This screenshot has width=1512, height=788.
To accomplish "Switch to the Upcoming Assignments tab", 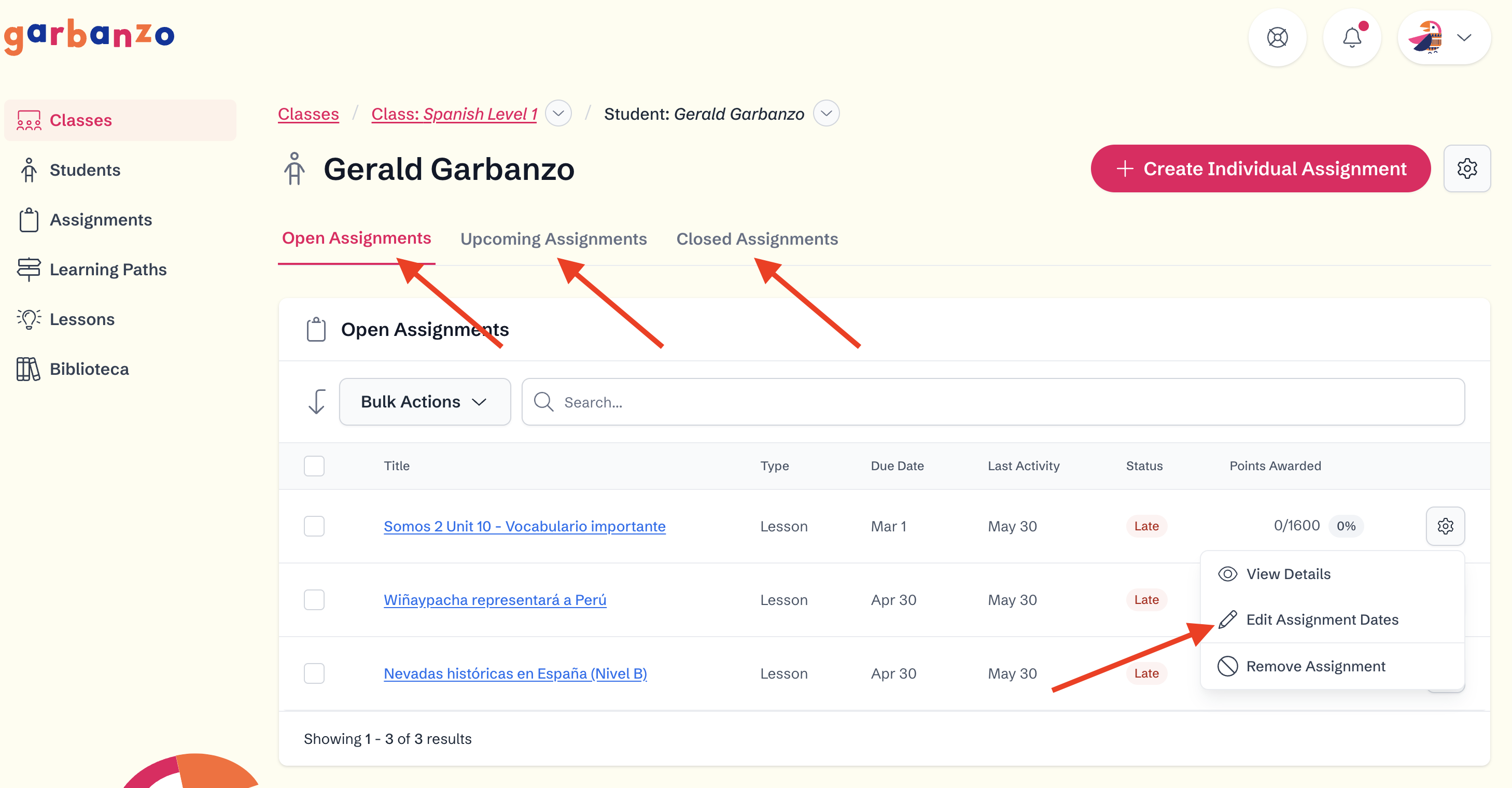I will (x=553, y=239).
